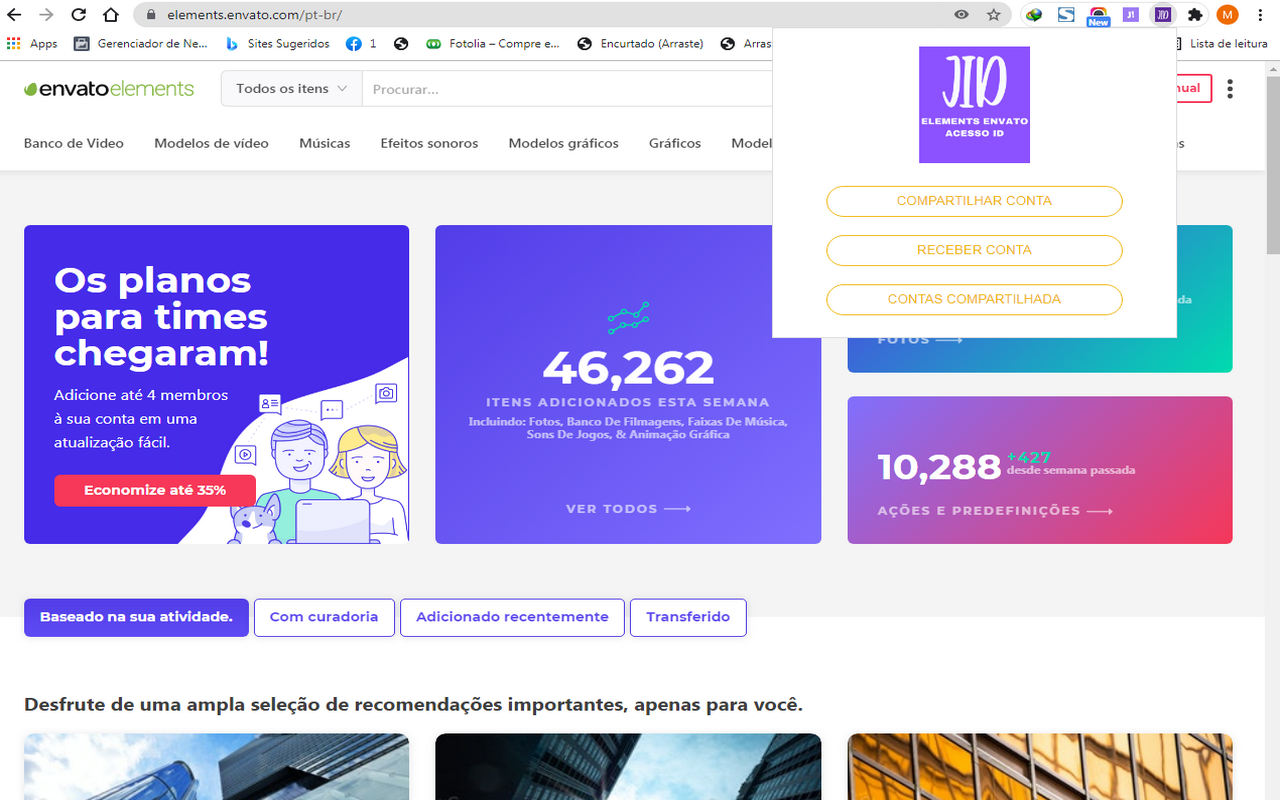The width and height of the screenshot is (1280, 800).
Task: Click the browser forward arrow
Action: tap(46, 15)
